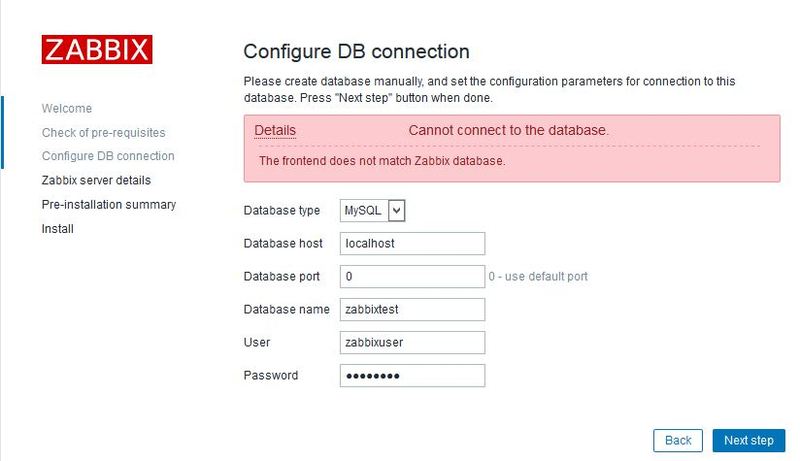Open the Database type dropdown arrow

click(396, 211)
